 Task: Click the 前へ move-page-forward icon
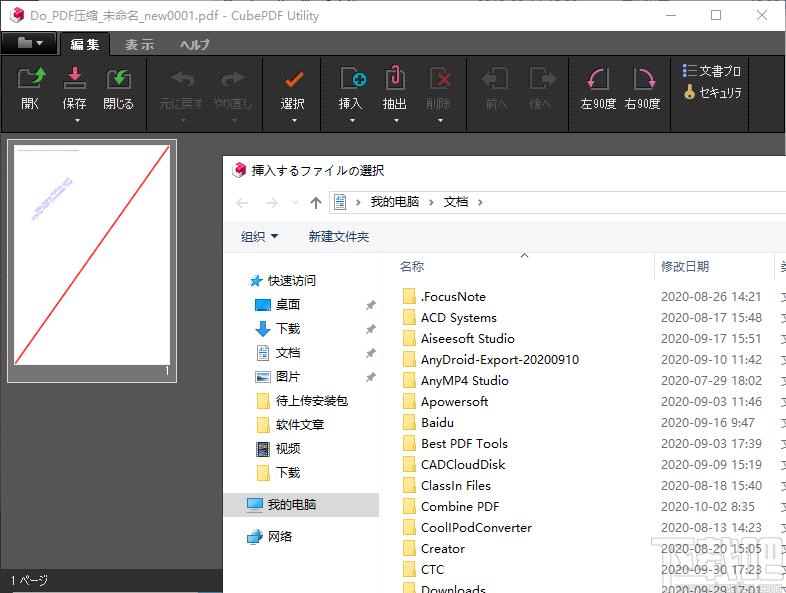click(x=495, y=79)
